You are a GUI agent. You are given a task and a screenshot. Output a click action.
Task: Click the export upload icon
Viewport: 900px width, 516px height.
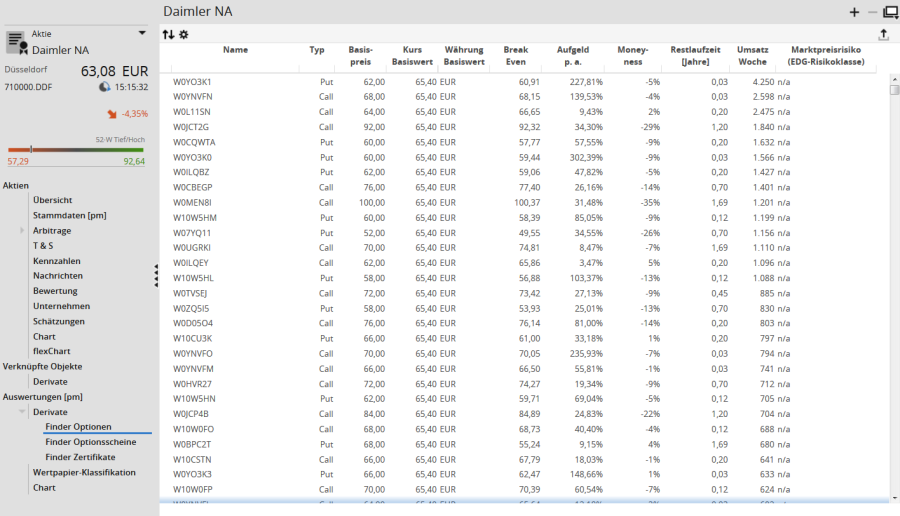click(883, 34)
